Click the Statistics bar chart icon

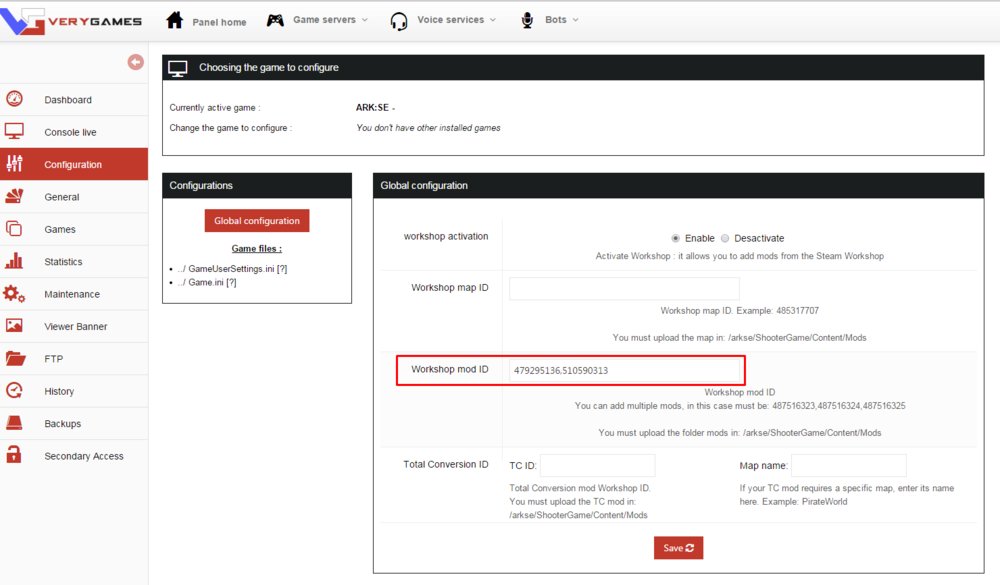click(14, 261)
